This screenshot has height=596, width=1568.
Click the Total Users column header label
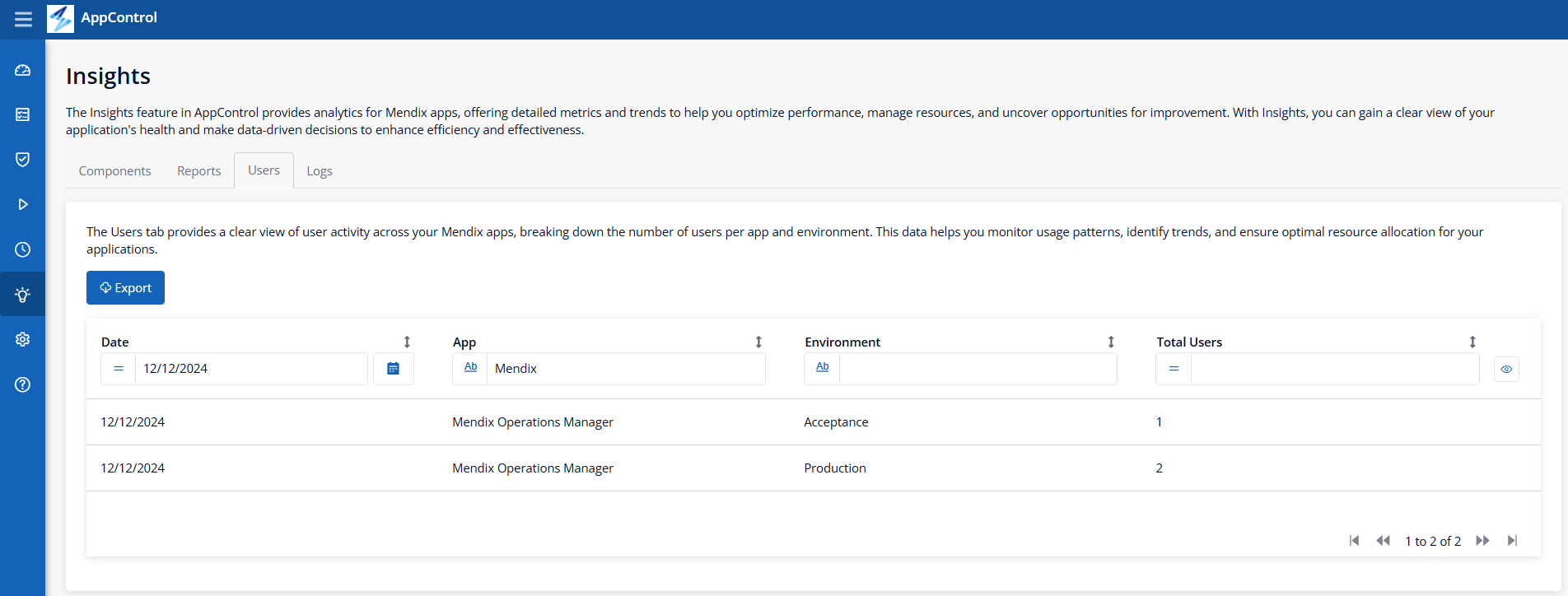(1189, 342)
